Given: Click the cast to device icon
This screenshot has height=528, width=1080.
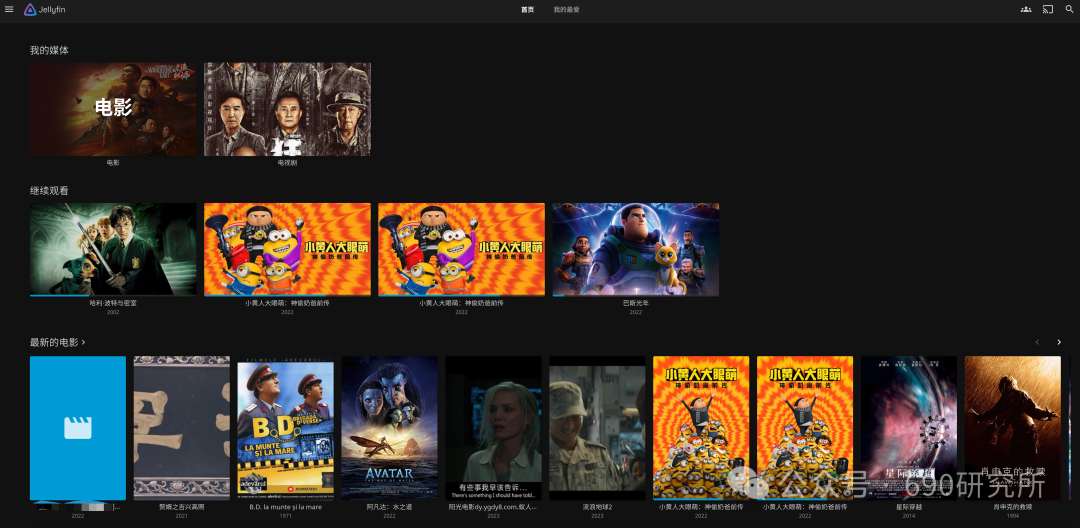Looking at the screenshot, I should point(1048,9).
